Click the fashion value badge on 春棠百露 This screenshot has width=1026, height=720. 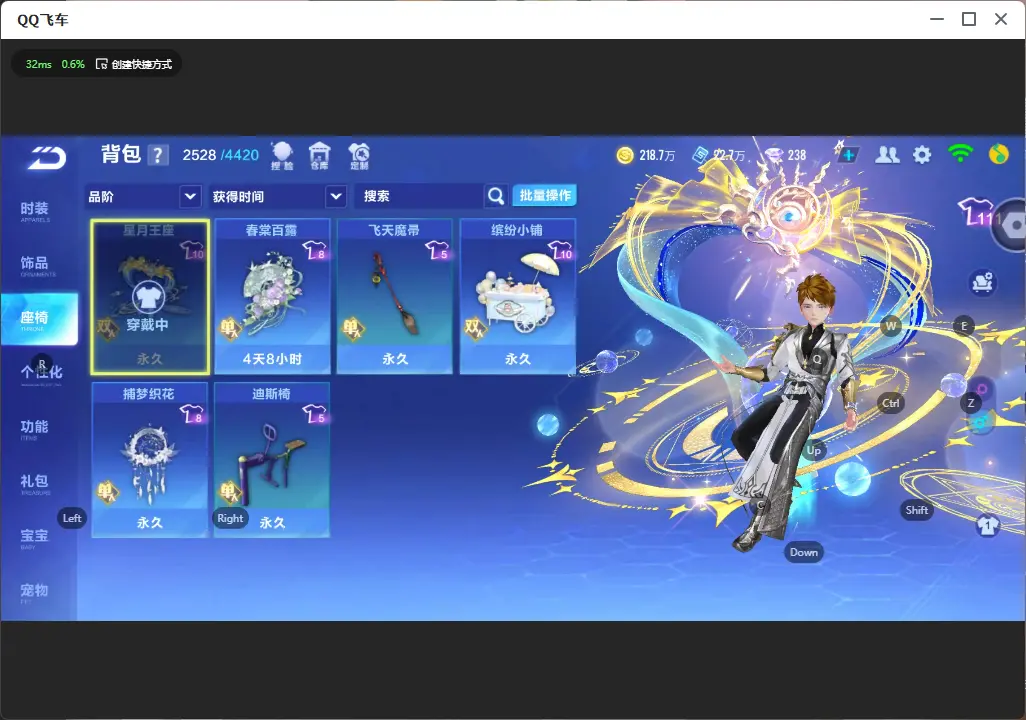315,251
